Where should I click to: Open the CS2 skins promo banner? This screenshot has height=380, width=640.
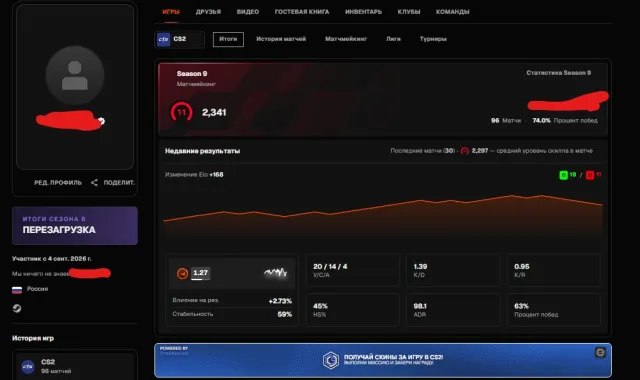[383, 360]
